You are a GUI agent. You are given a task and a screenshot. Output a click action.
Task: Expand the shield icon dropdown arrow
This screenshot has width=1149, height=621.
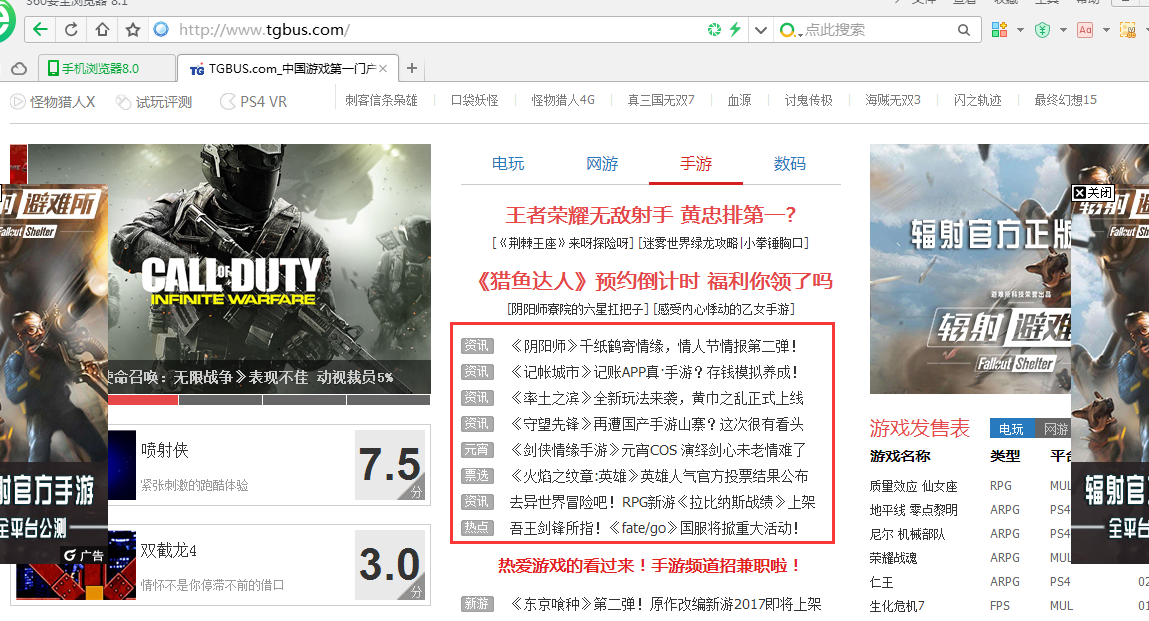pyautogui.click(x=1063, y=30)
